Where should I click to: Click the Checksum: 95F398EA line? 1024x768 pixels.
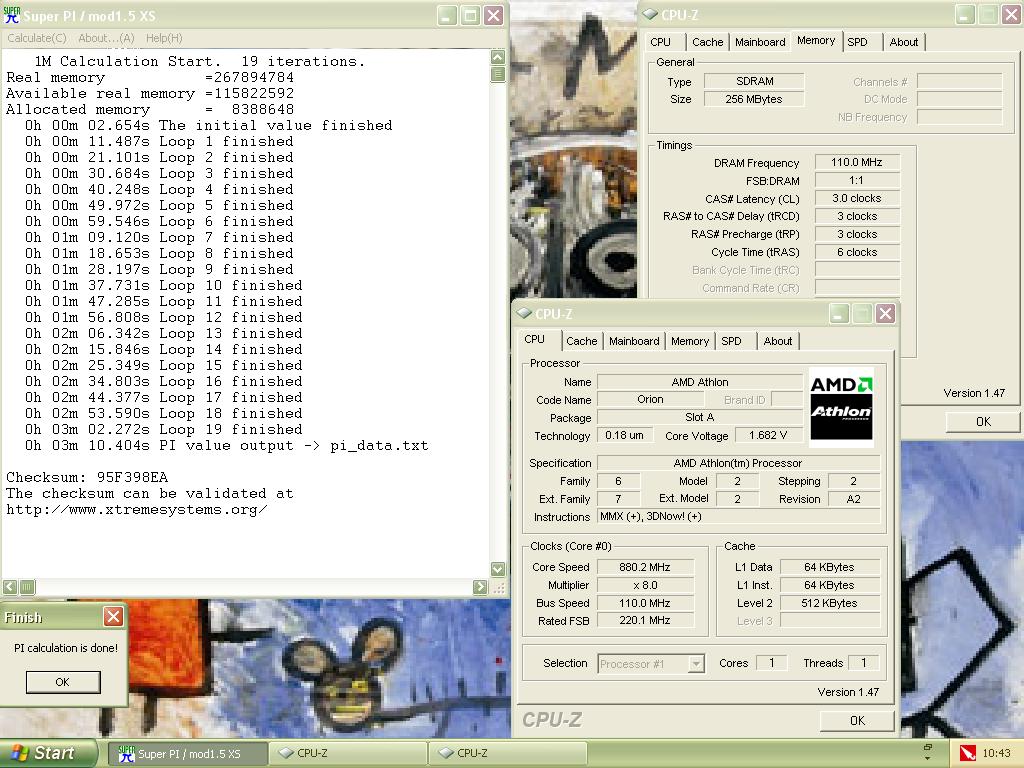(87, 477)
